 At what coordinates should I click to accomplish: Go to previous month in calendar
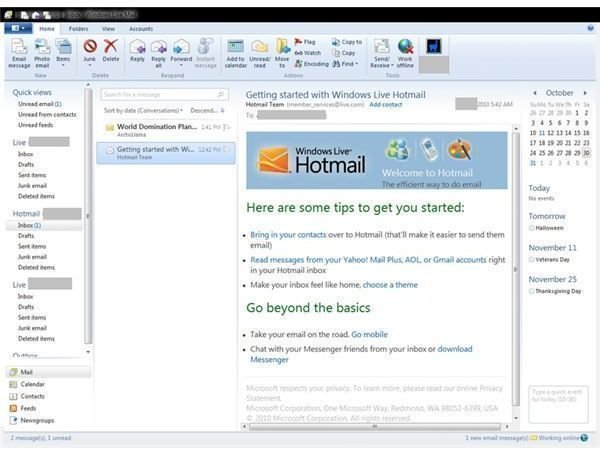pos(535,93)
